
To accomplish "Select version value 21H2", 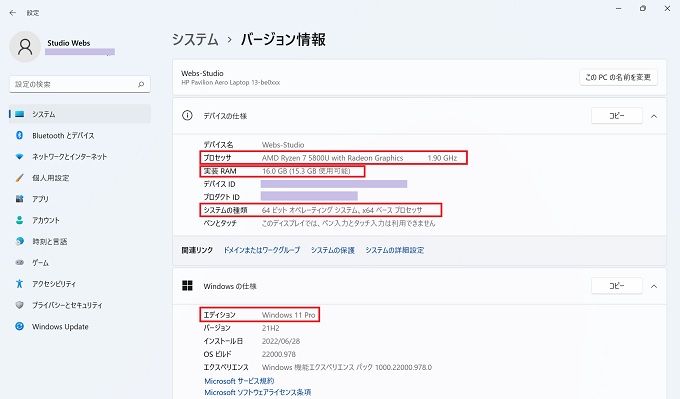I will [271, 328].
